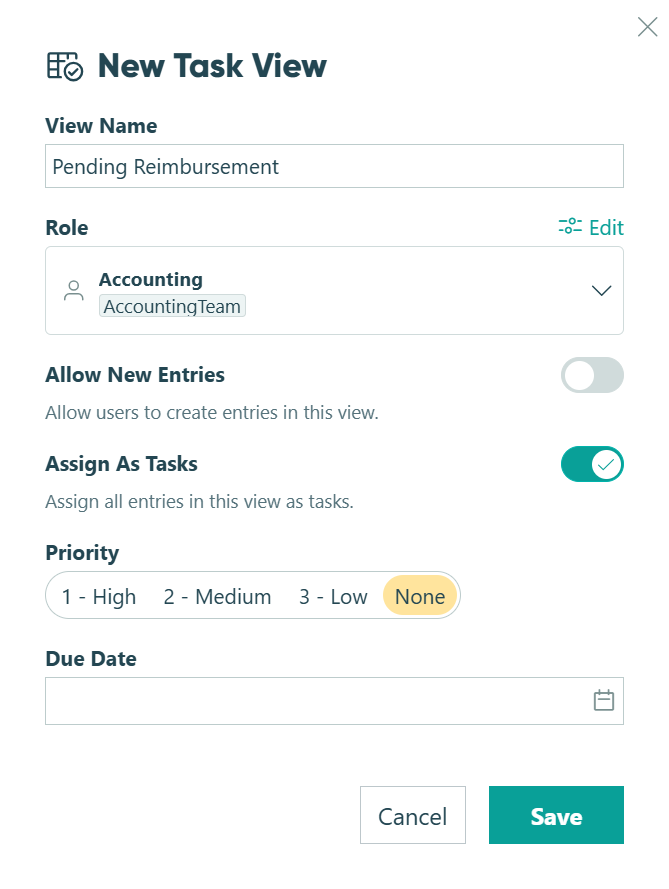Click the Edit link above the Role box
The image size is (669, 889).
coord(605,227)
